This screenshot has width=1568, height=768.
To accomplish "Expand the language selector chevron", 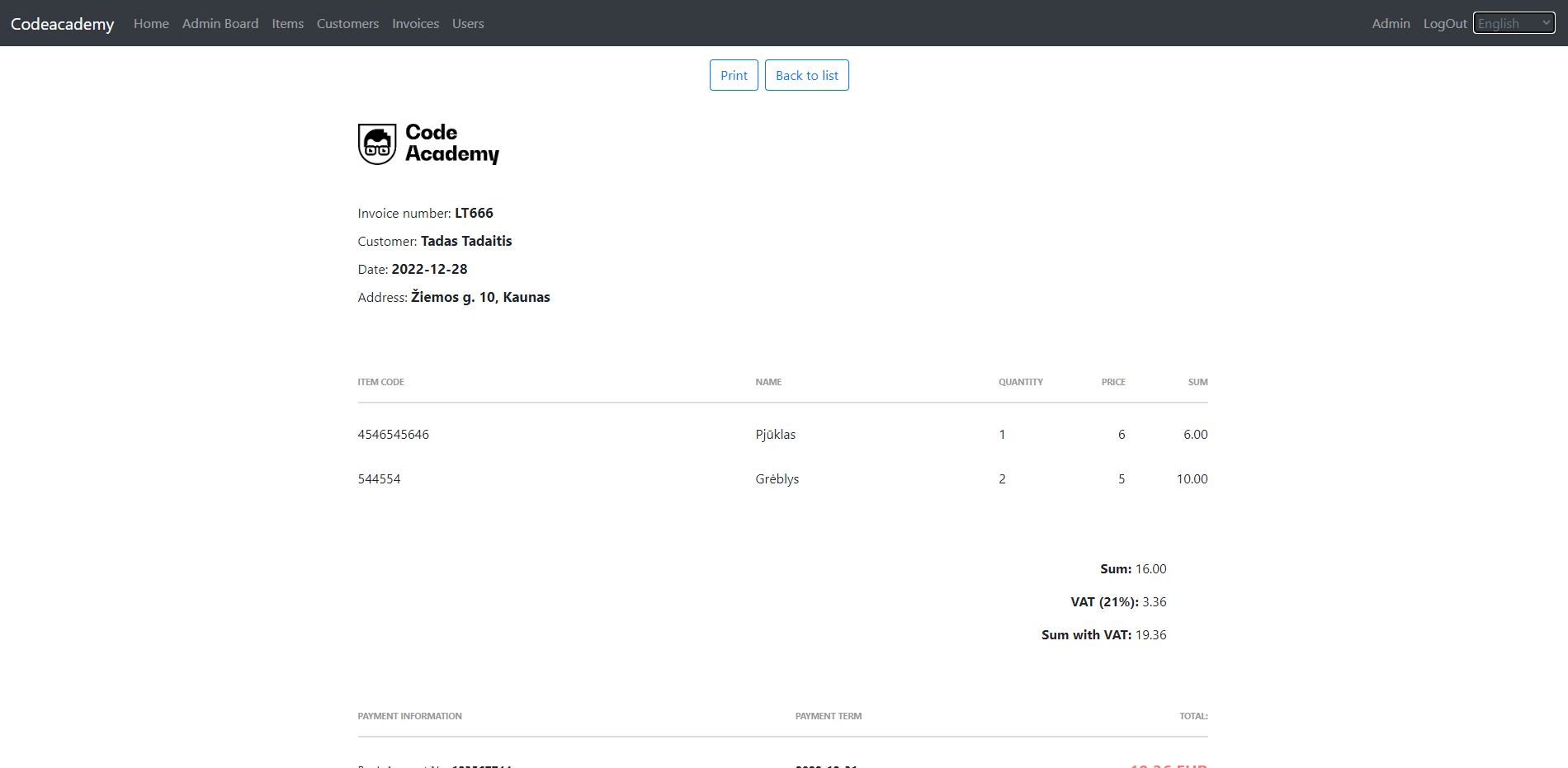I will (x=1545, y=22).
